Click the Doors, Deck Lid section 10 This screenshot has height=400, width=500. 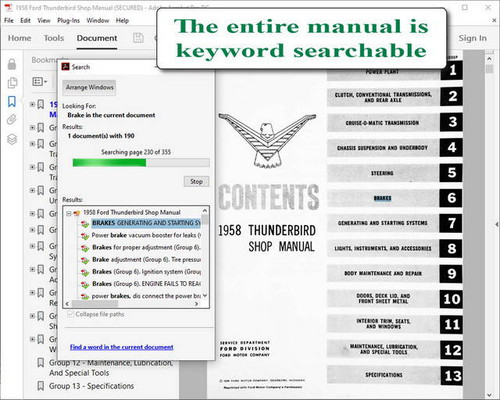tap(395, 299)
